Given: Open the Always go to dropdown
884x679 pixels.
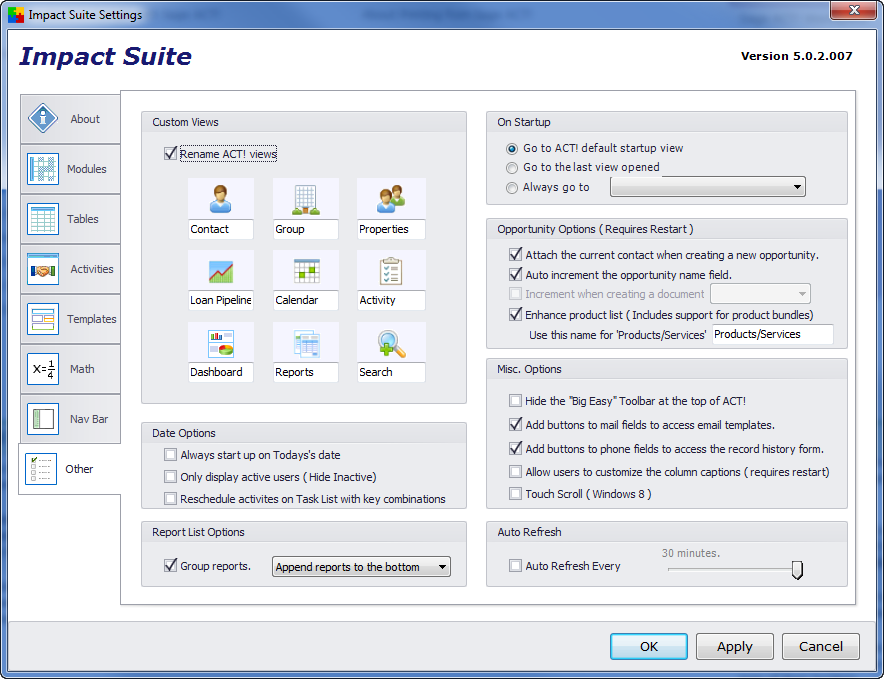Looking at the screenshot, I should (x=708, y=187).
